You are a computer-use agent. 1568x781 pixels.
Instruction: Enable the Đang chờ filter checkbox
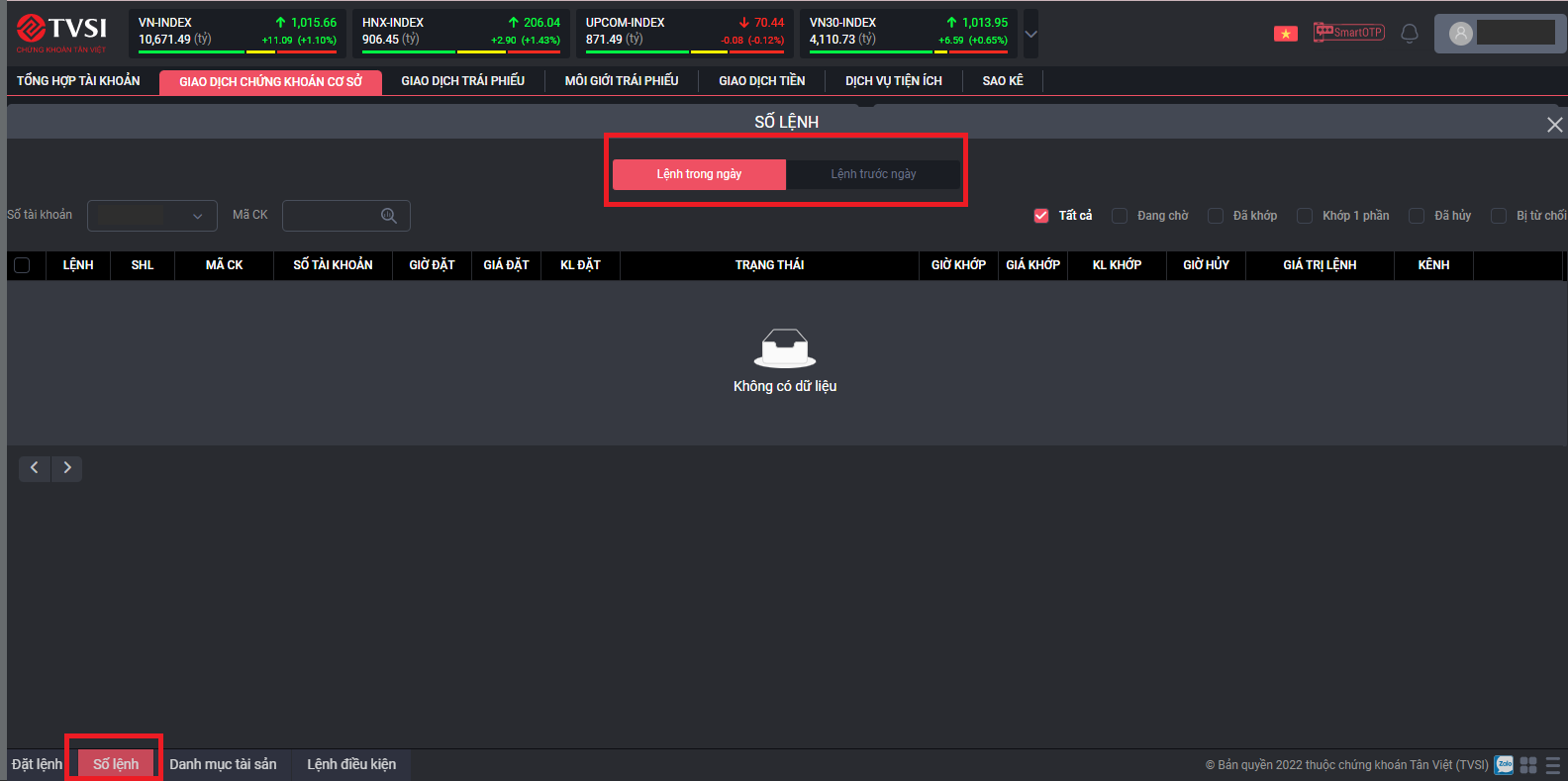(1120, 216)
